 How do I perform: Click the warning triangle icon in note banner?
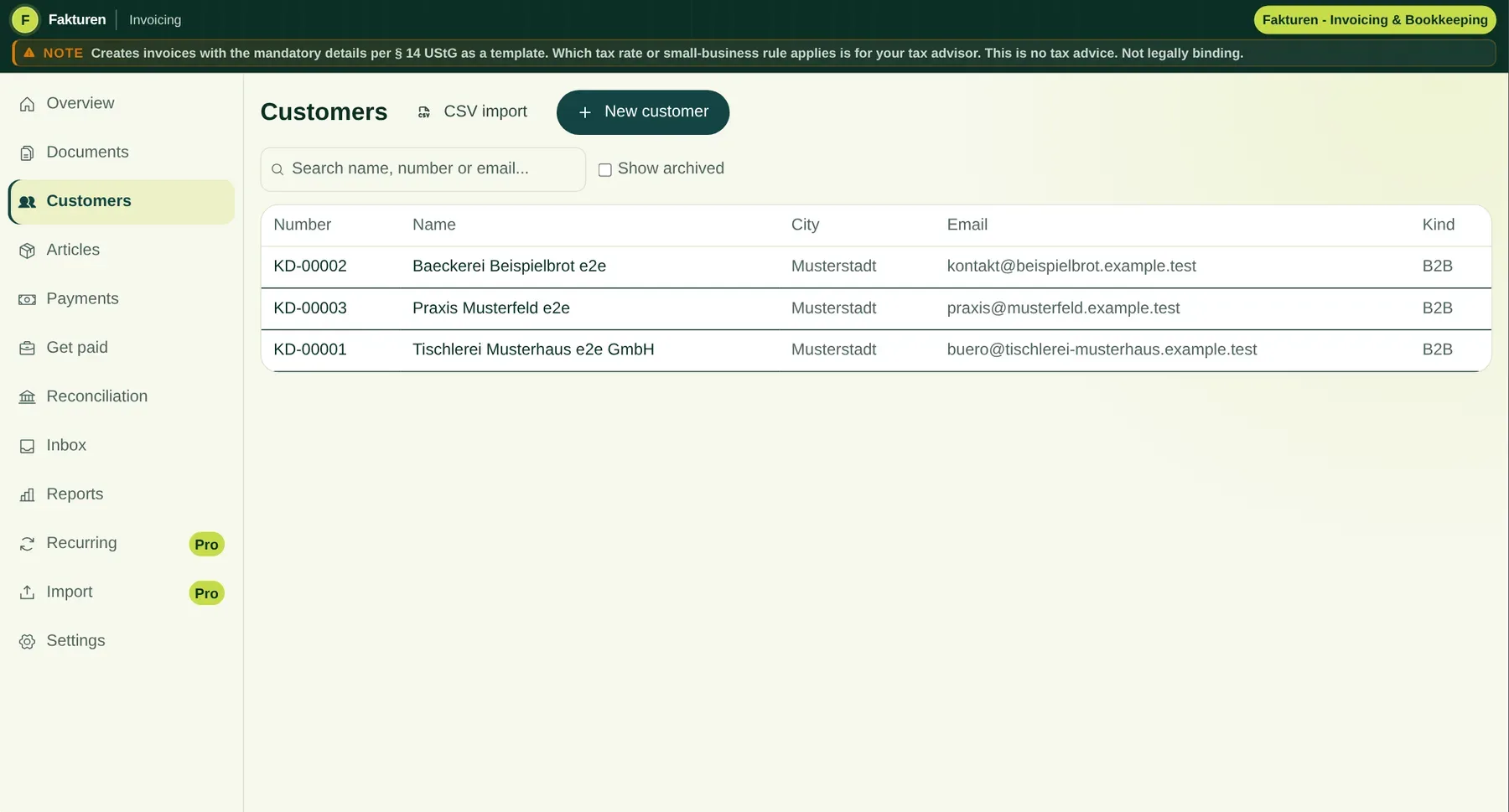pyautogui.click(x=29, y=53)
